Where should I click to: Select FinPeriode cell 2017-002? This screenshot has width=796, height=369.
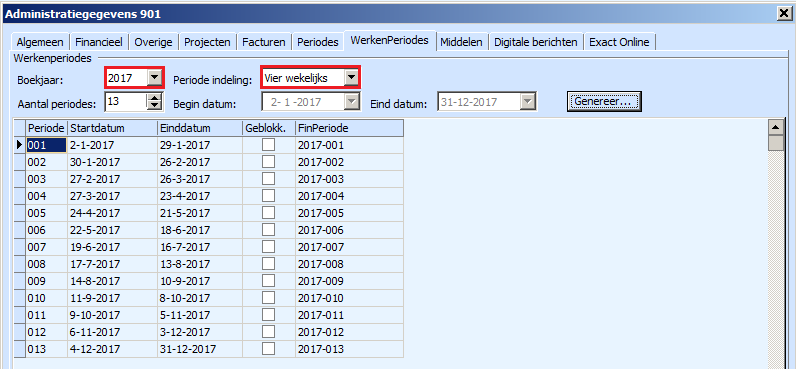click(349, 162)
